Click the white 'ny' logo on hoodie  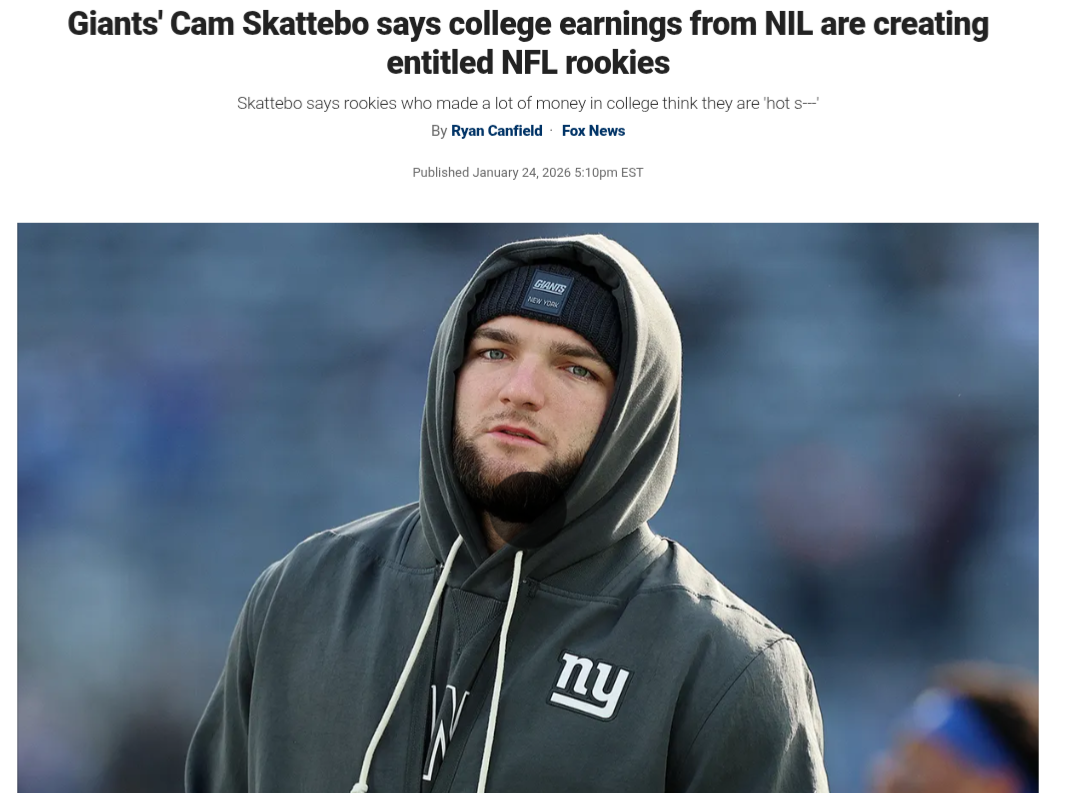pyautogui.click(x=590, y=685)
